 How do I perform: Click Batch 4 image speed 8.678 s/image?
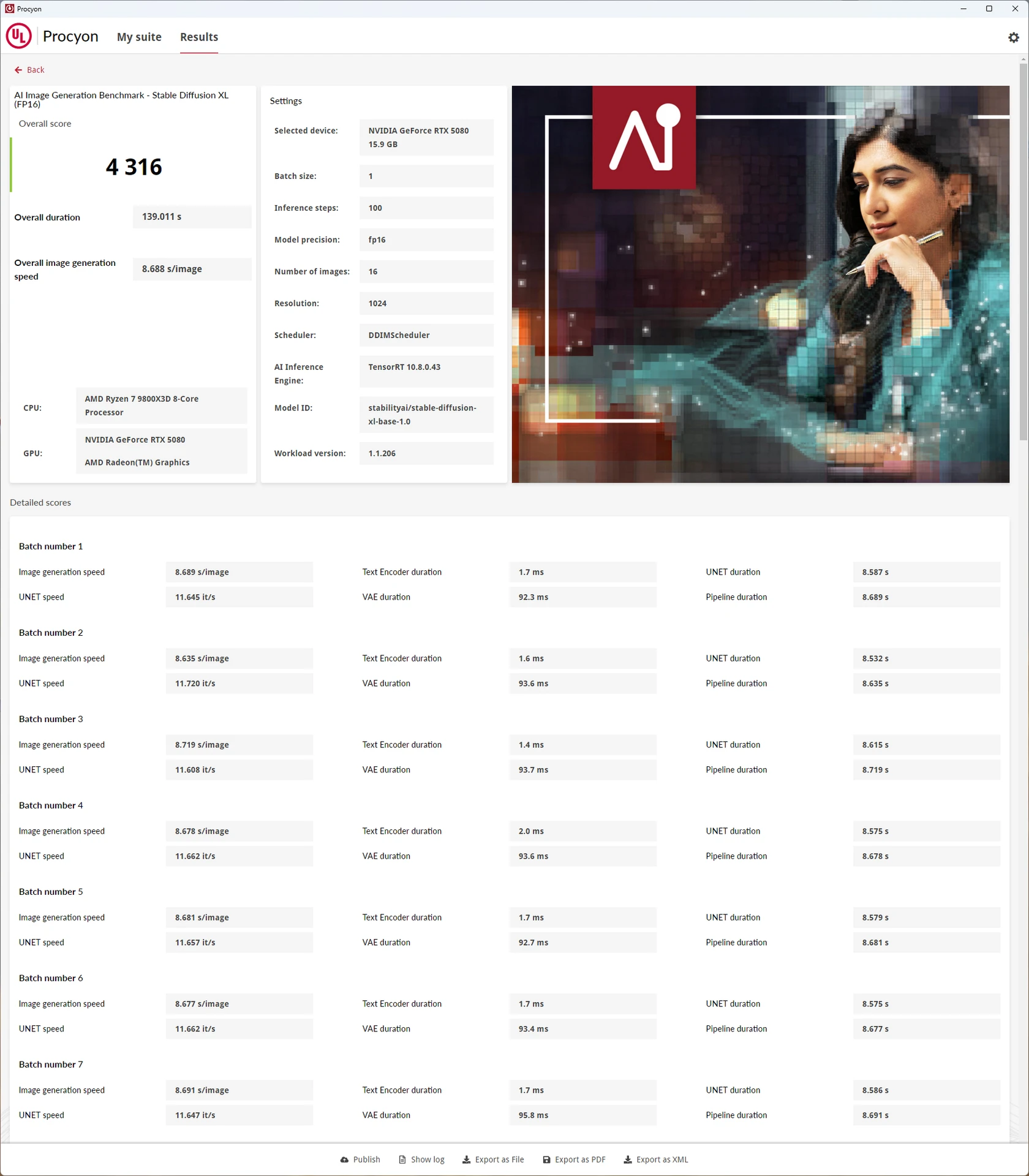pos(239,831)
